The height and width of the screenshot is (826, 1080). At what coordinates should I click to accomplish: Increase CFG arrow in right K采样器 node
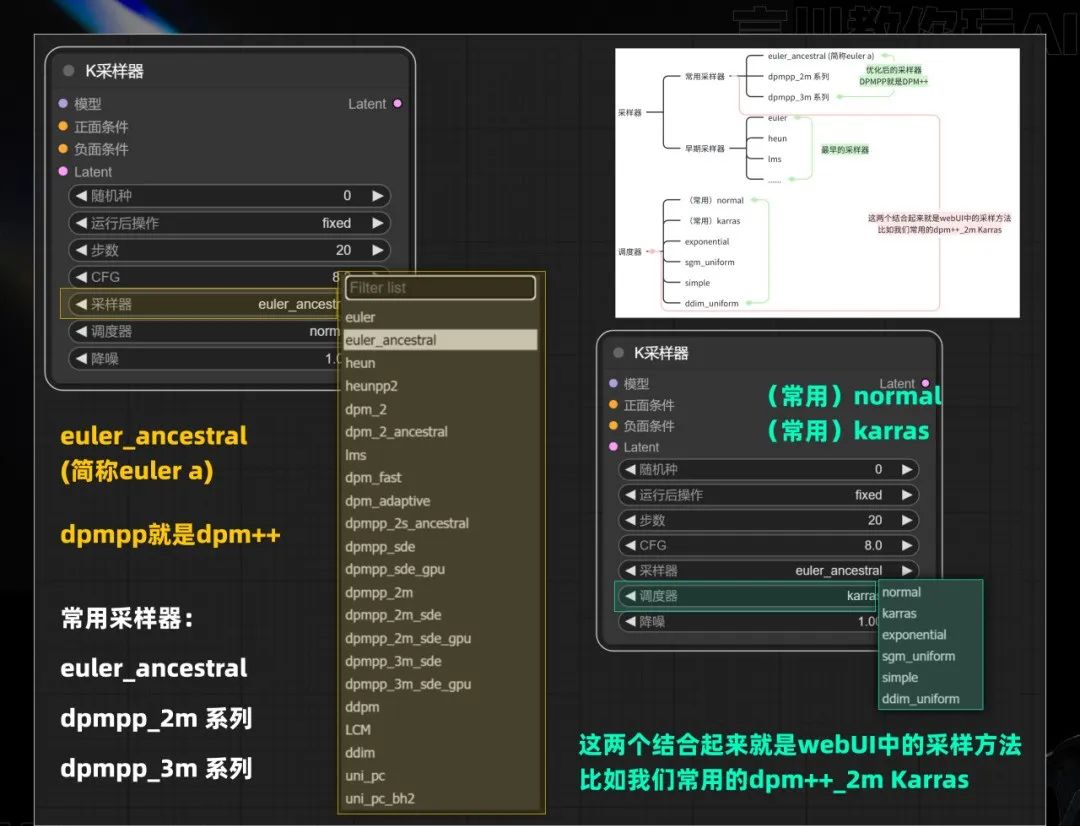(907, 545)
